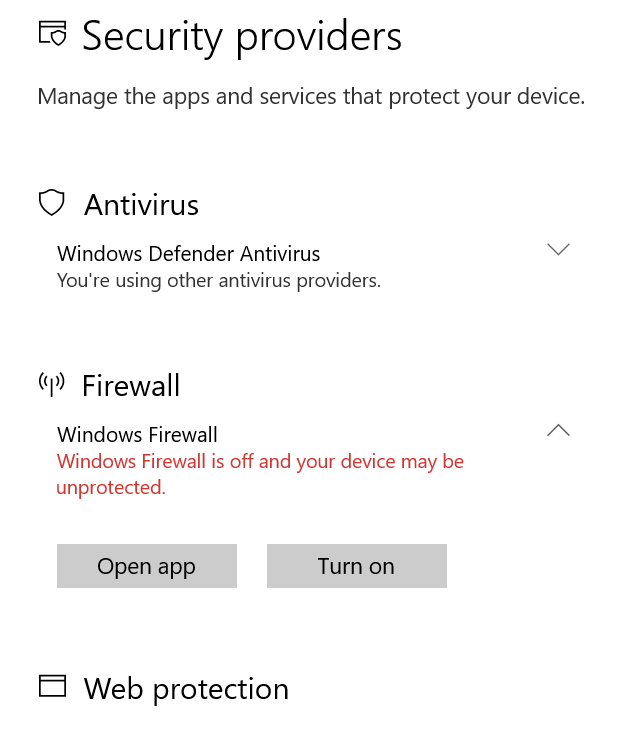Enable Windows Firewall protection
632x729 pixels.
click(x=356, y=566)
